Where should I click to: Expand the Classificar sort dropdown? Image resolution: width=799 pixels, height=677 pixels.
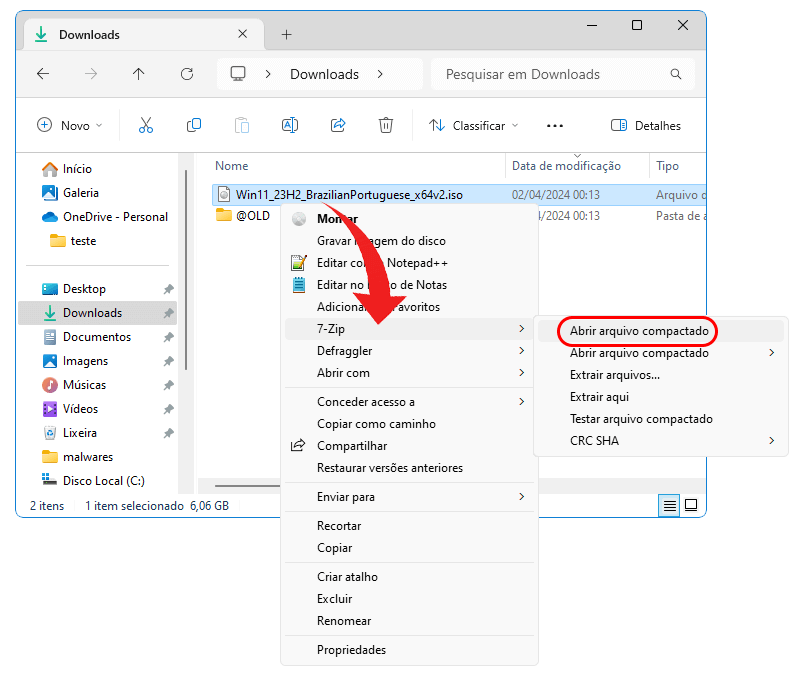pyautogui.click(x=474, y=125)
